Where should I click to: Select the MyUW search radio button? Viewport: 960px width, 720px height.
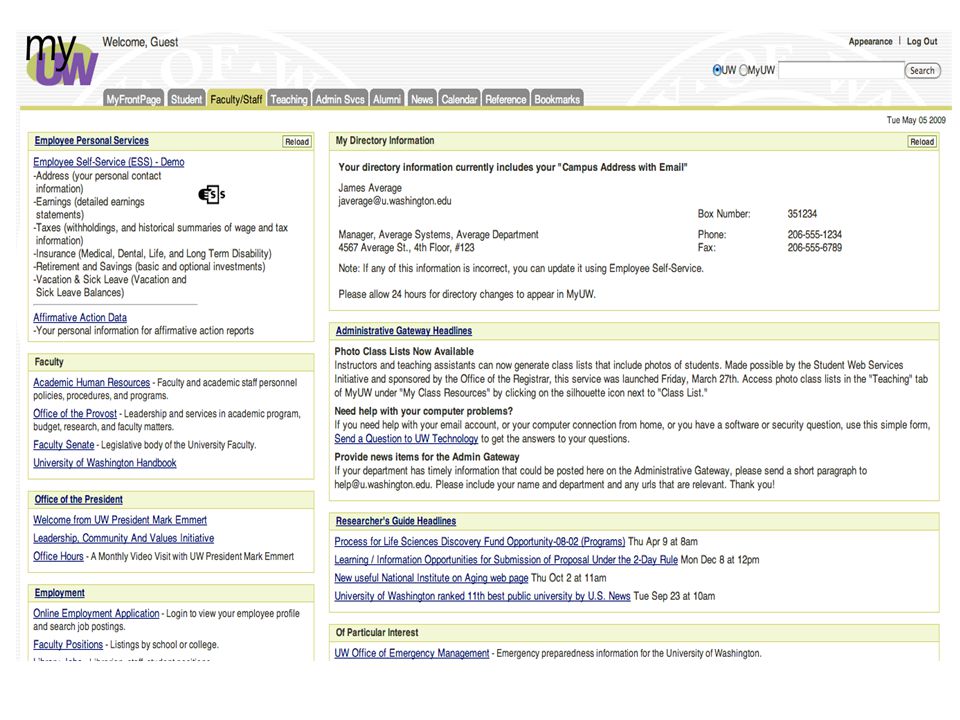[x=743, y=70]
